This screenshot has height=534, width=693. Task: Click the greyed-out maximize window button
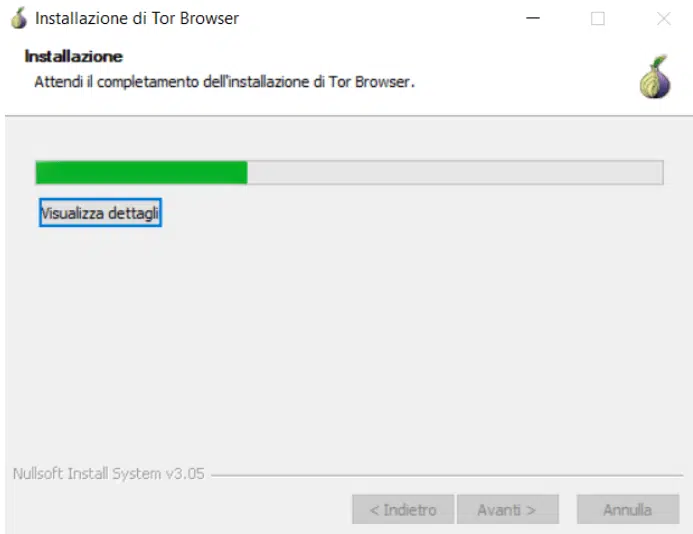point(598,18)
